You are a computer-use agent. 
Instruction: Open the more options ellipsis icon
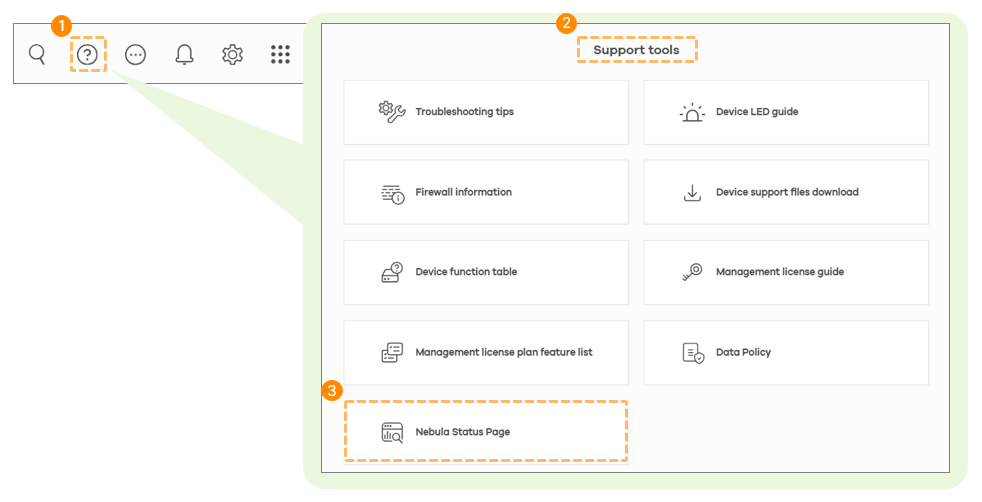(135, 54)
